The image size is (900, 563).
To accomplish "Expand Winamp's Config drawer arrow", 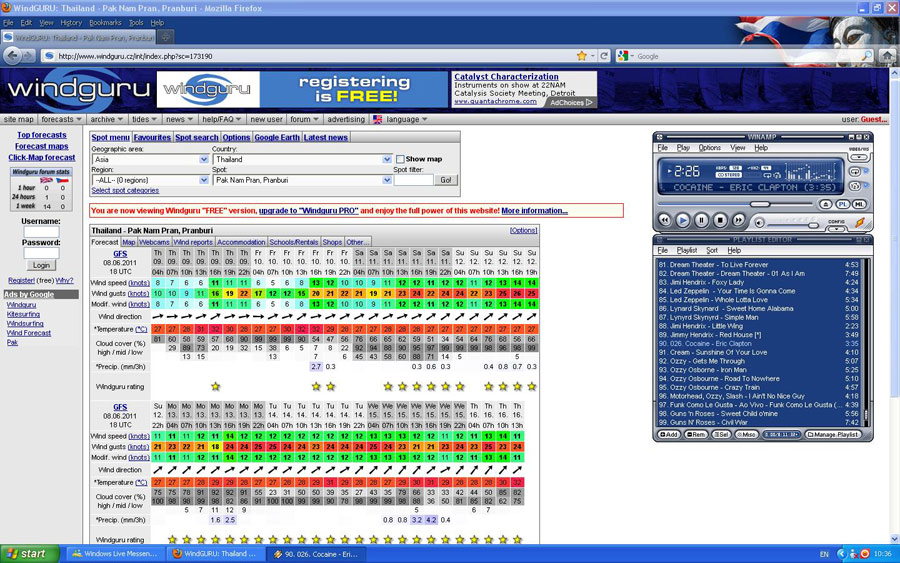I will 836,228.
